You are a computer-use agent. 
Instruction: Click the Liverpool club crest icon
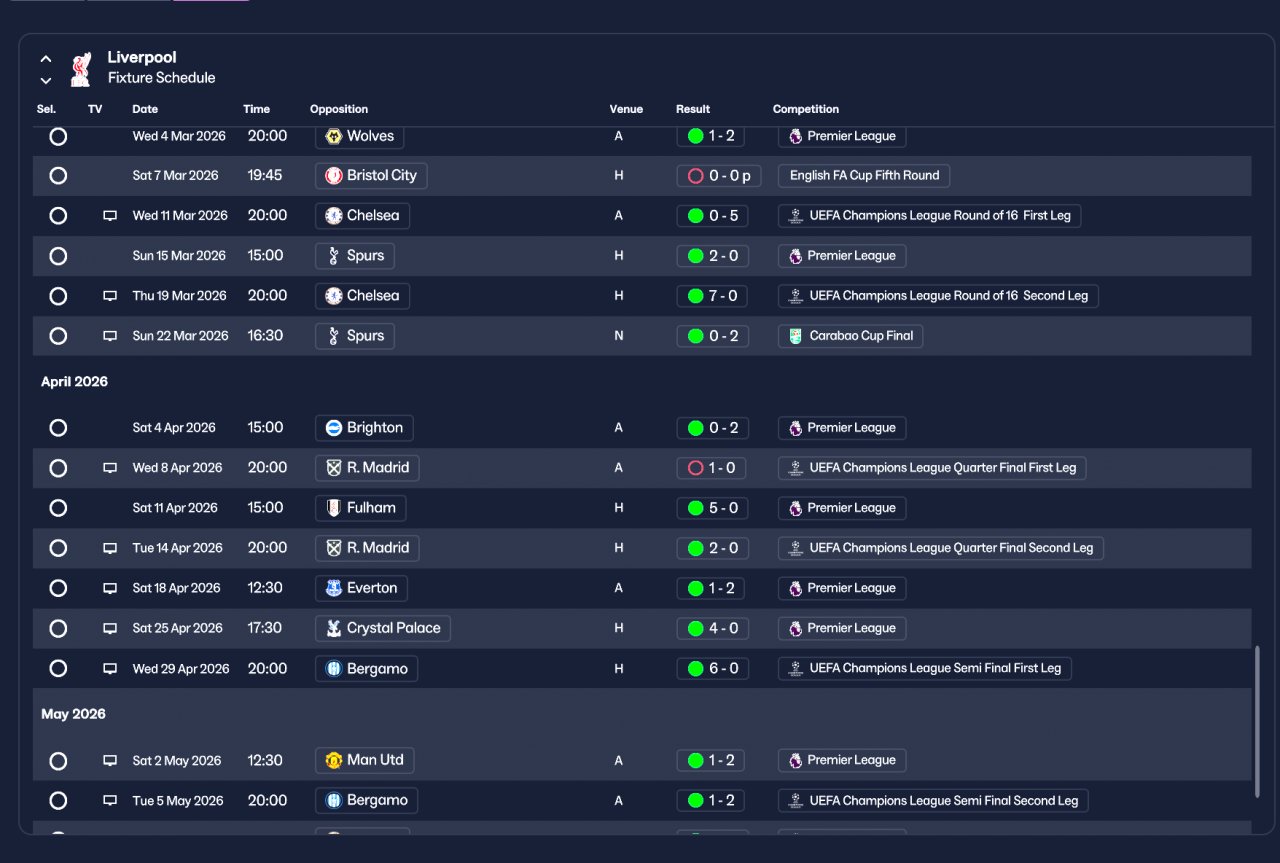tap(81, 68)
